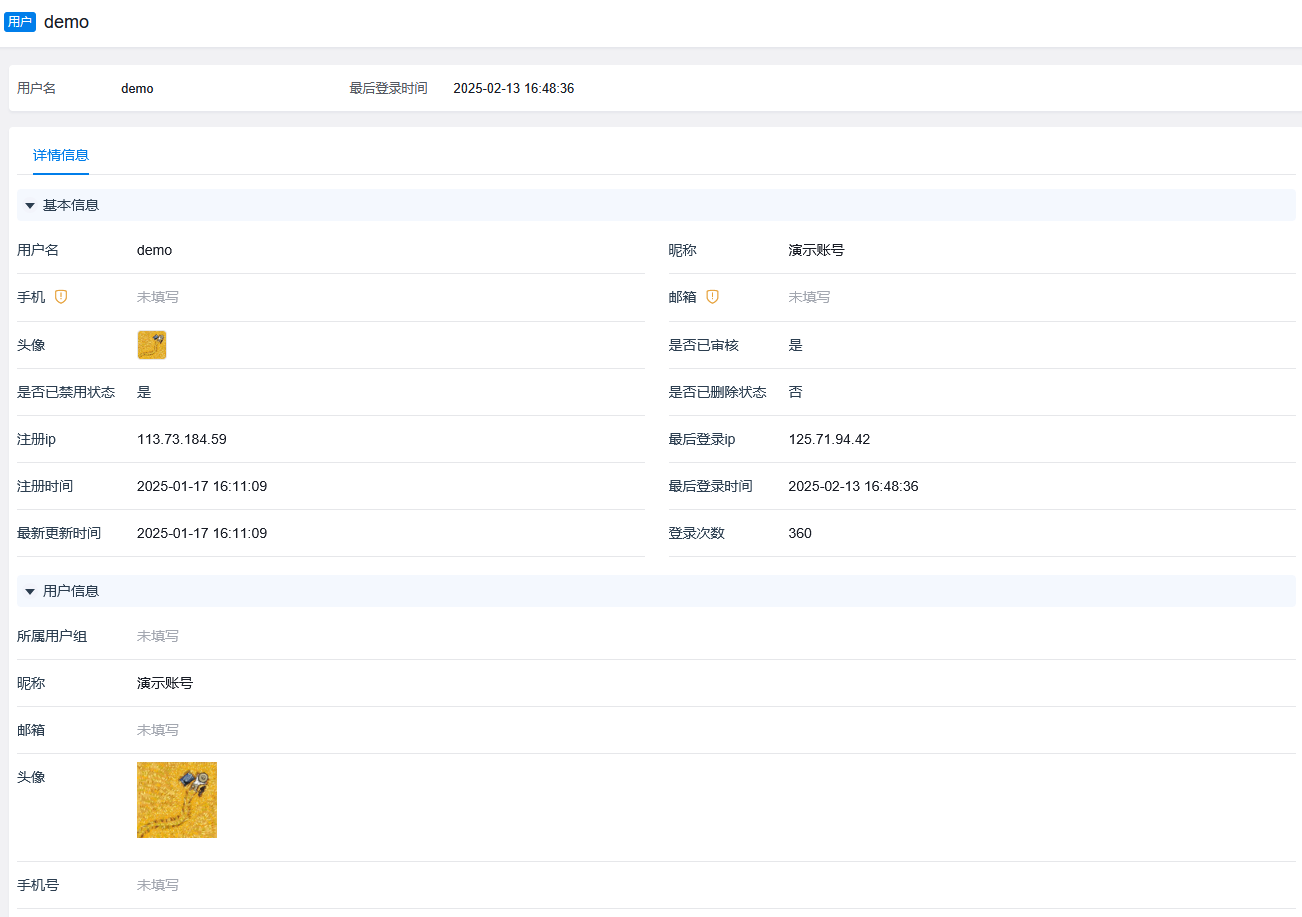Viewport: 1302px width, 917px height.
Task: Click the blue 用户 badge in the page header
Action: pyautogui.click(x=20, y=21)
